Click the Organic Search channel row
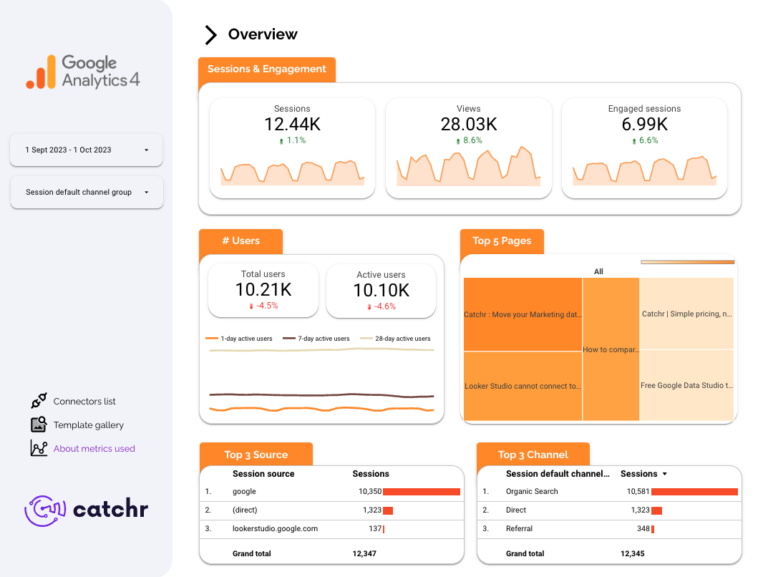Viewport: 768px width, 577px height. pos(609,491)
